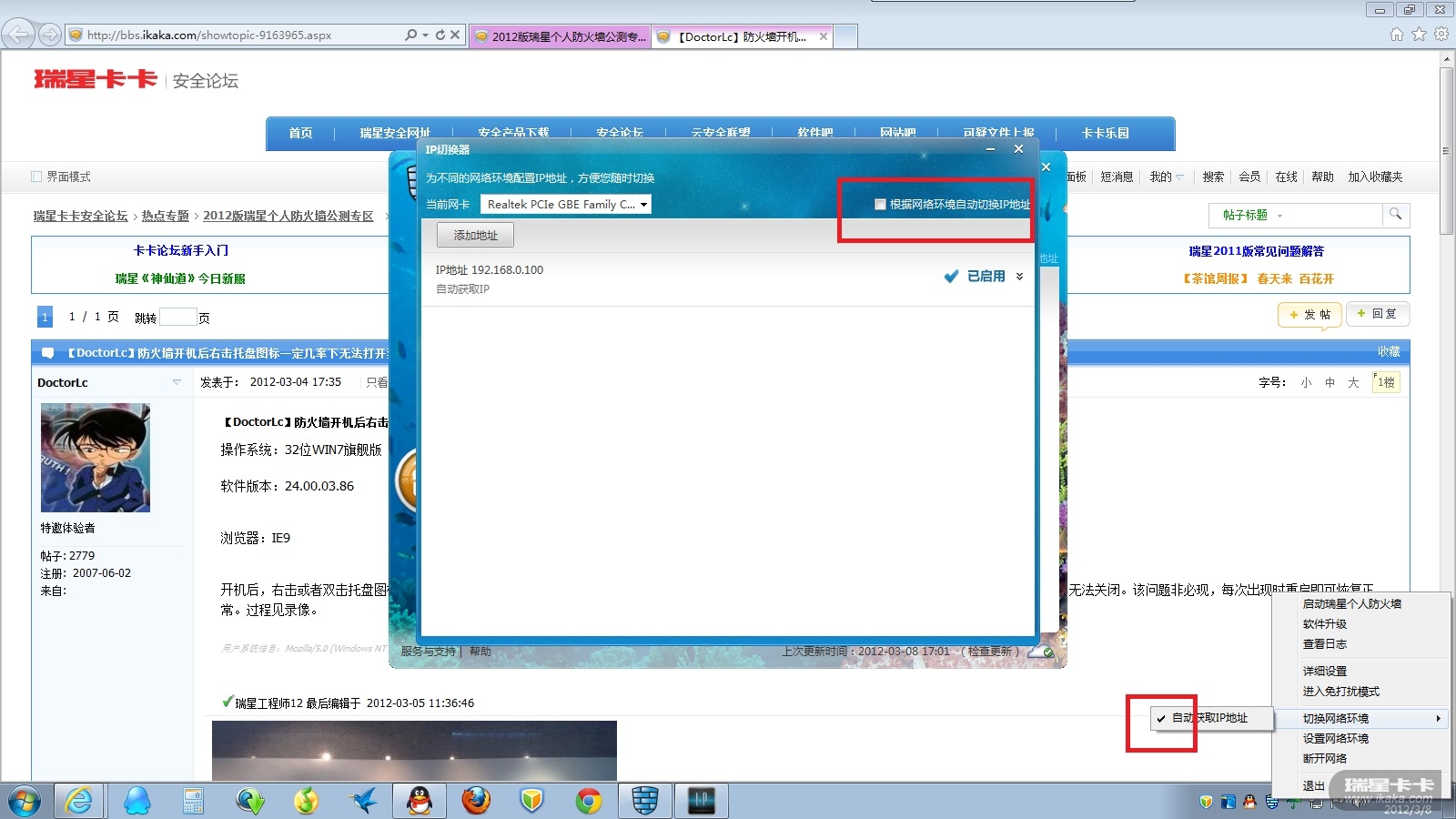Launch the Calculator taskbar icon
The width and height of the screenshot is (1456, 819).
[193, 801]
